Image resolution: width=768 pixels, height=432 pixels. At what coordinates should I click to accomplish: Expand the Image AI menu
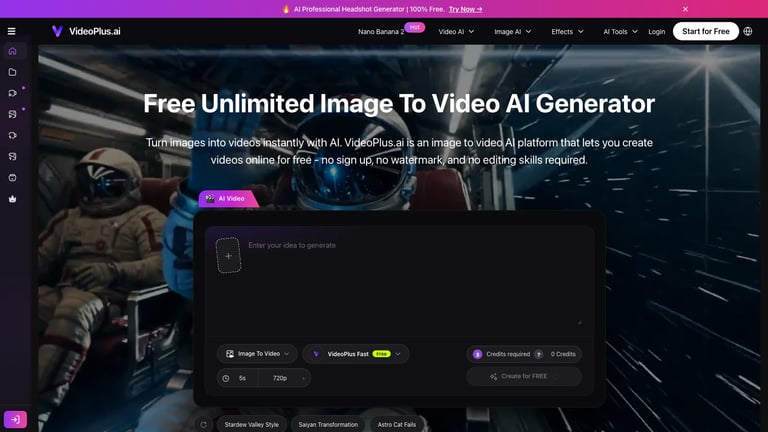click(513, 31)
